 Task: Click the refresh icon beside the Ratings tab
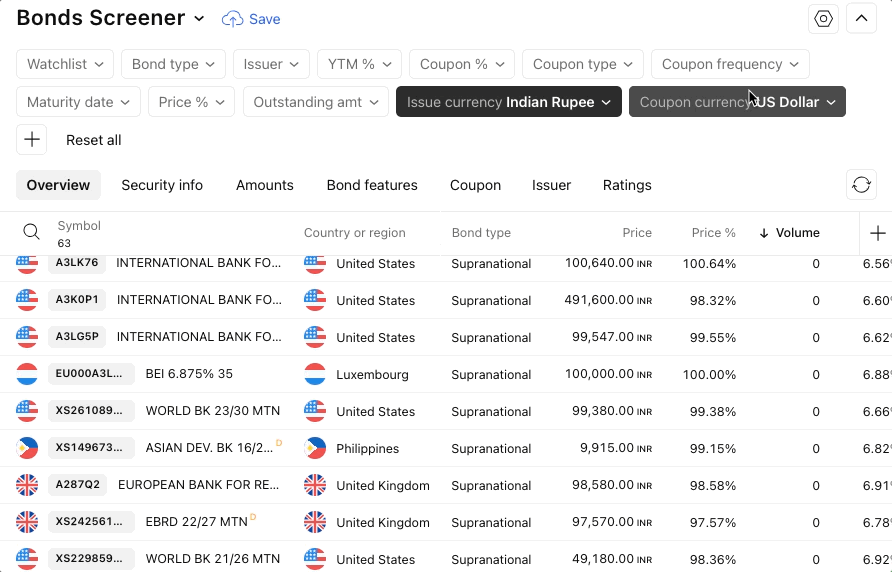861,185
